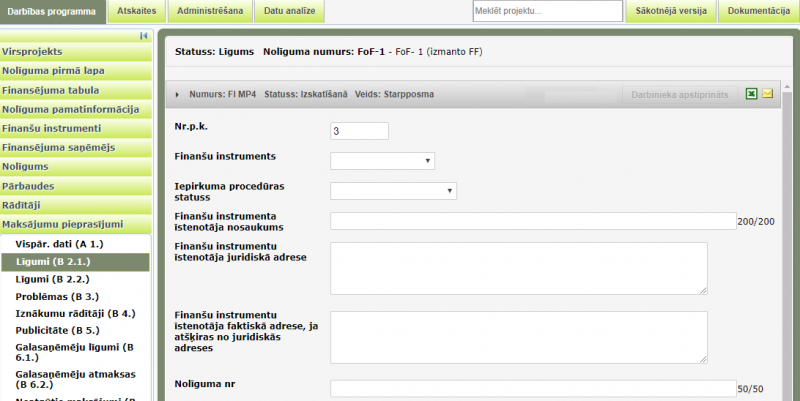
Task: Open the Finanšu instruments dropdown
Action: pyautogui.click(x=382, y=160)
